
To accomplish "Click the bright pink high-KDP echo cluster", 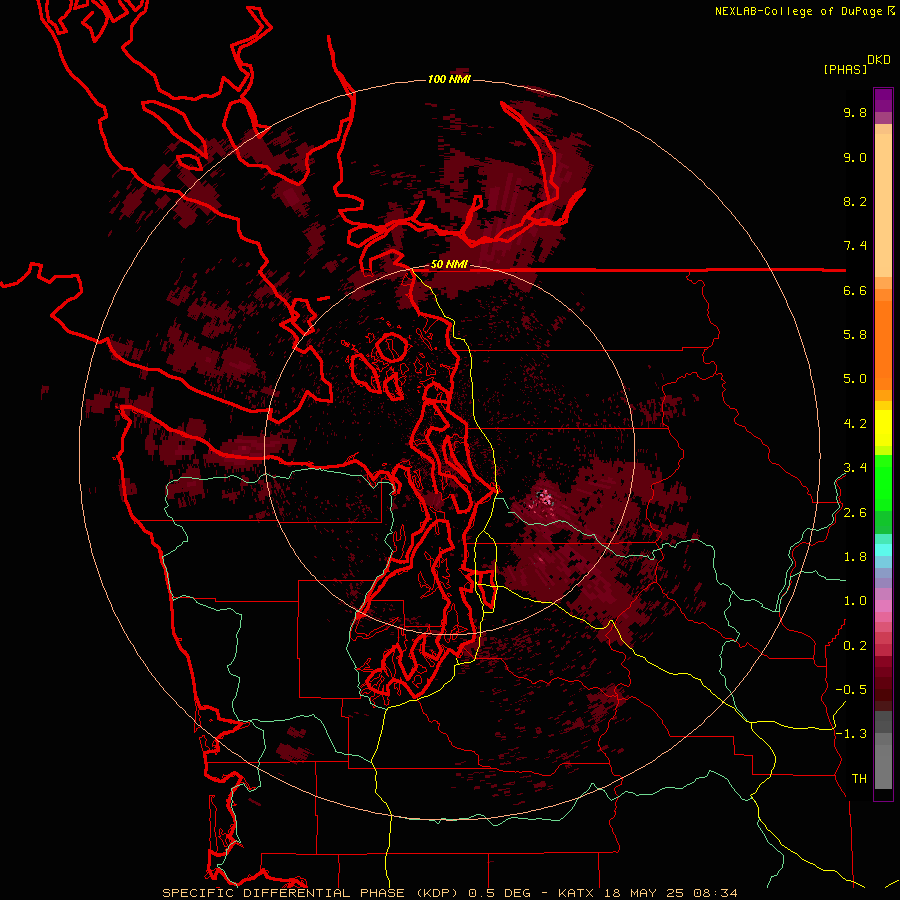I will pyautogui.click(x=544, y=496).
